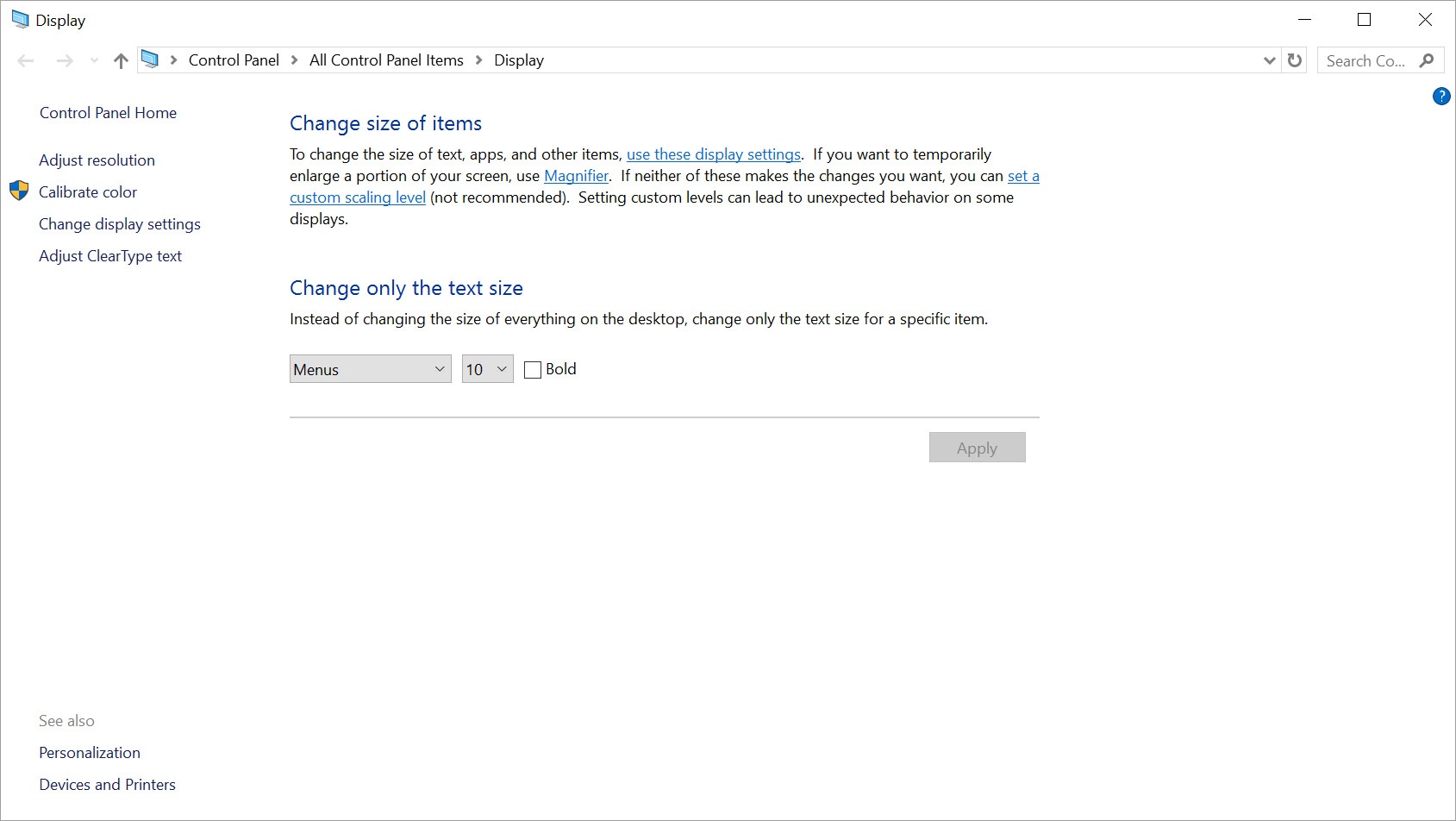1456x821 pixels.
Task: Enable the Bold checkbox
Action: [533, 370]
